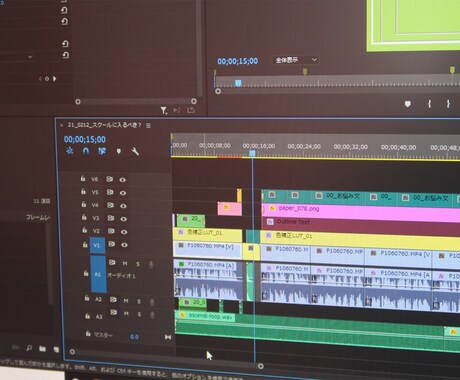Image resolution: width=460 pixels, height=380 pixels.
Task: Hide V1 track output eye
Action: point(124,245)
